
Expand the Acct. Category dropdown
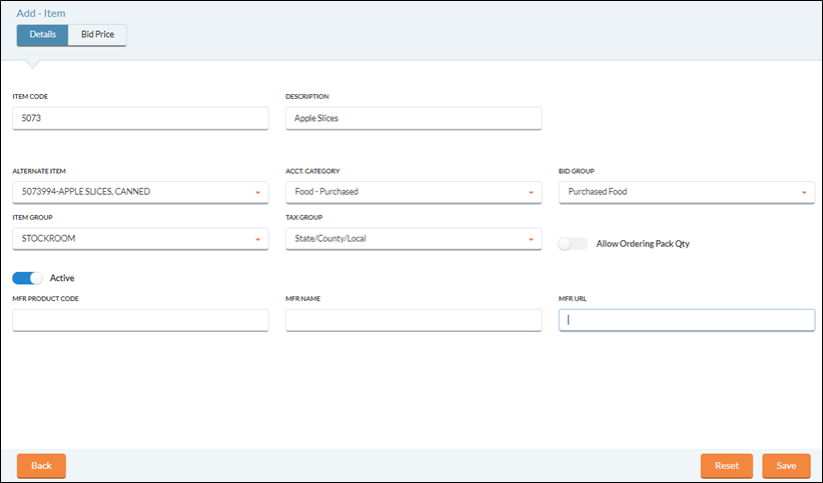click(x=414, y=192)
